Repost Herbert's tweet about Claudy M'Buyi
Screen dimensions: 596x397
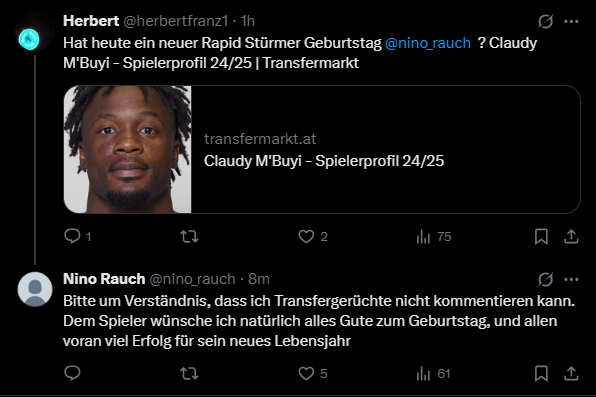pos(189,237)
